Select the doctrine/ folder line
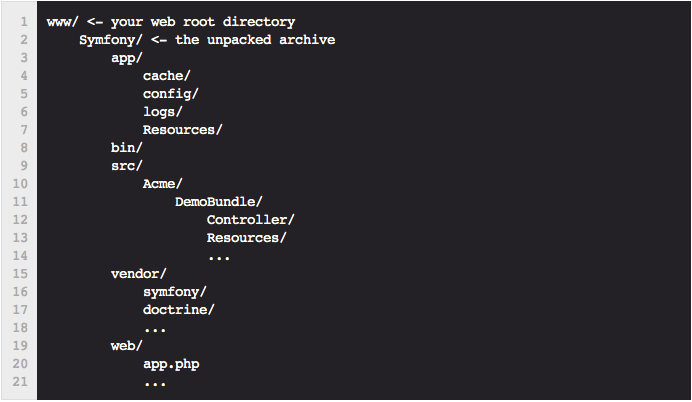 [178, 310]
